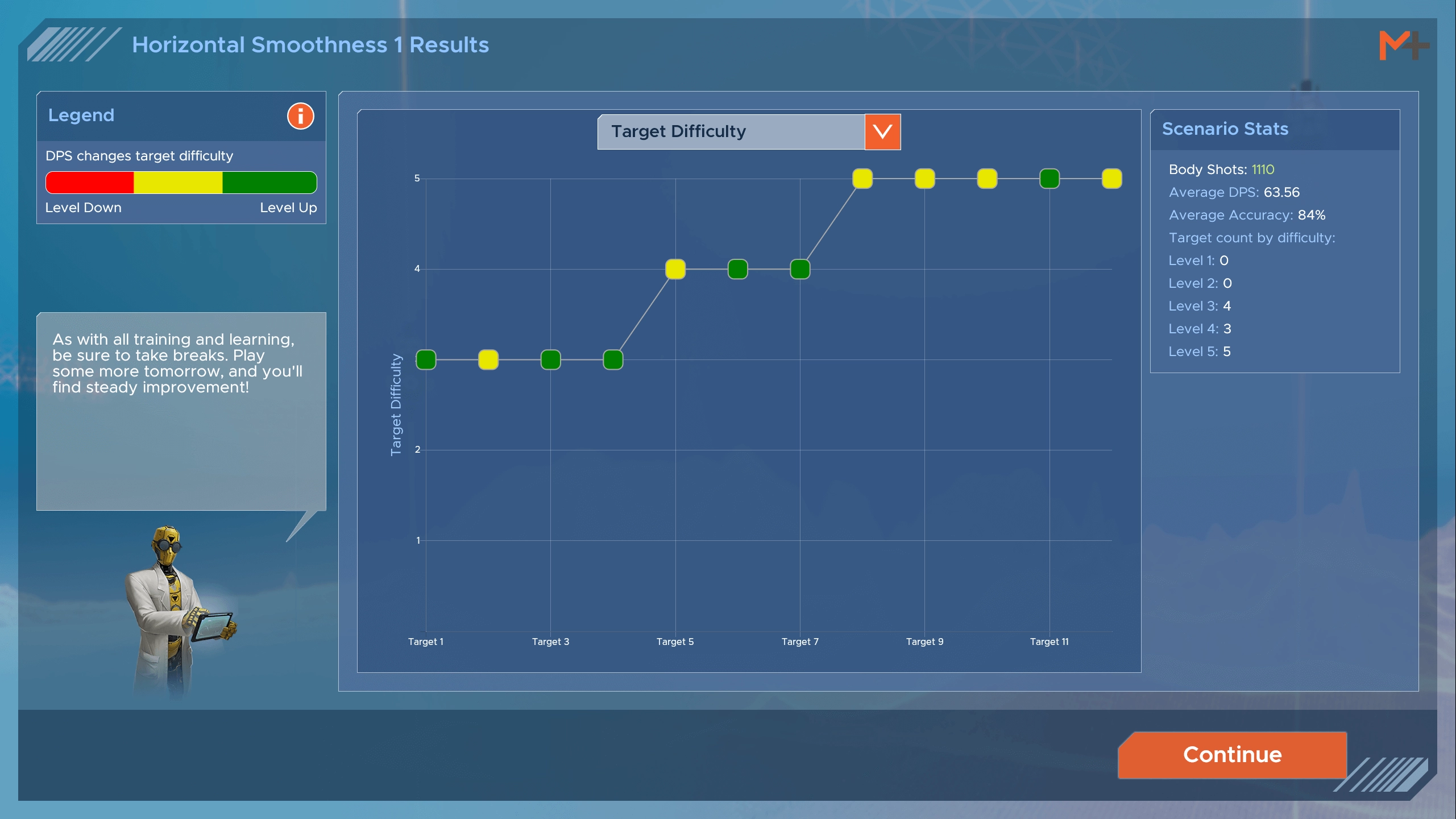
Task: Click the Target Difficulty dropdown arrow
Action: coord(882,131)
